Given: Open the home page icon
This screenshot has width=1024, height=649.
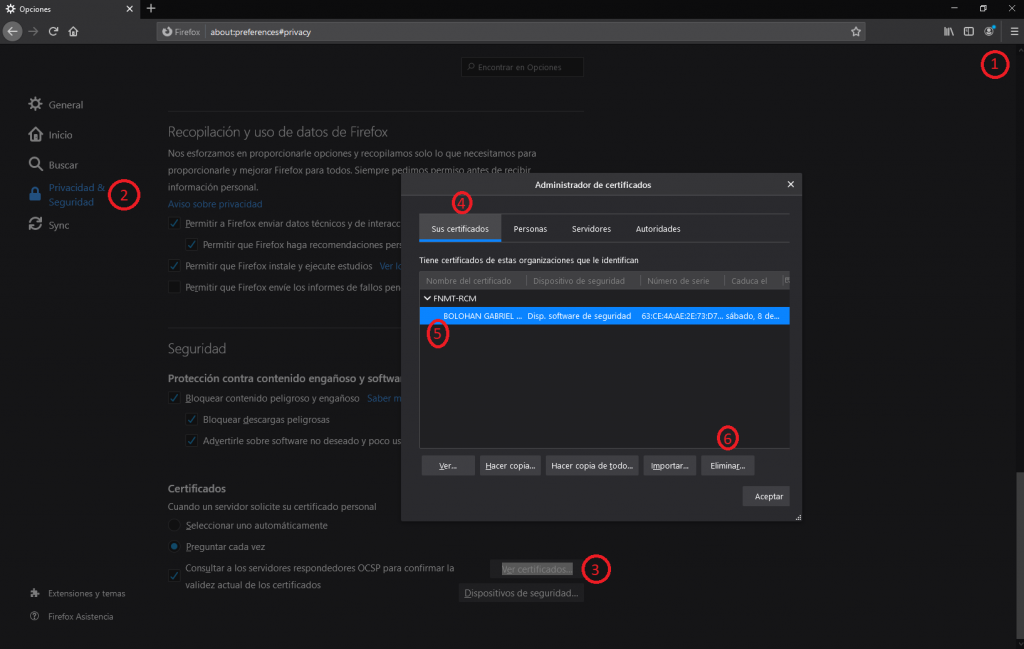Looking at the screenshot, I should point(73,31).
